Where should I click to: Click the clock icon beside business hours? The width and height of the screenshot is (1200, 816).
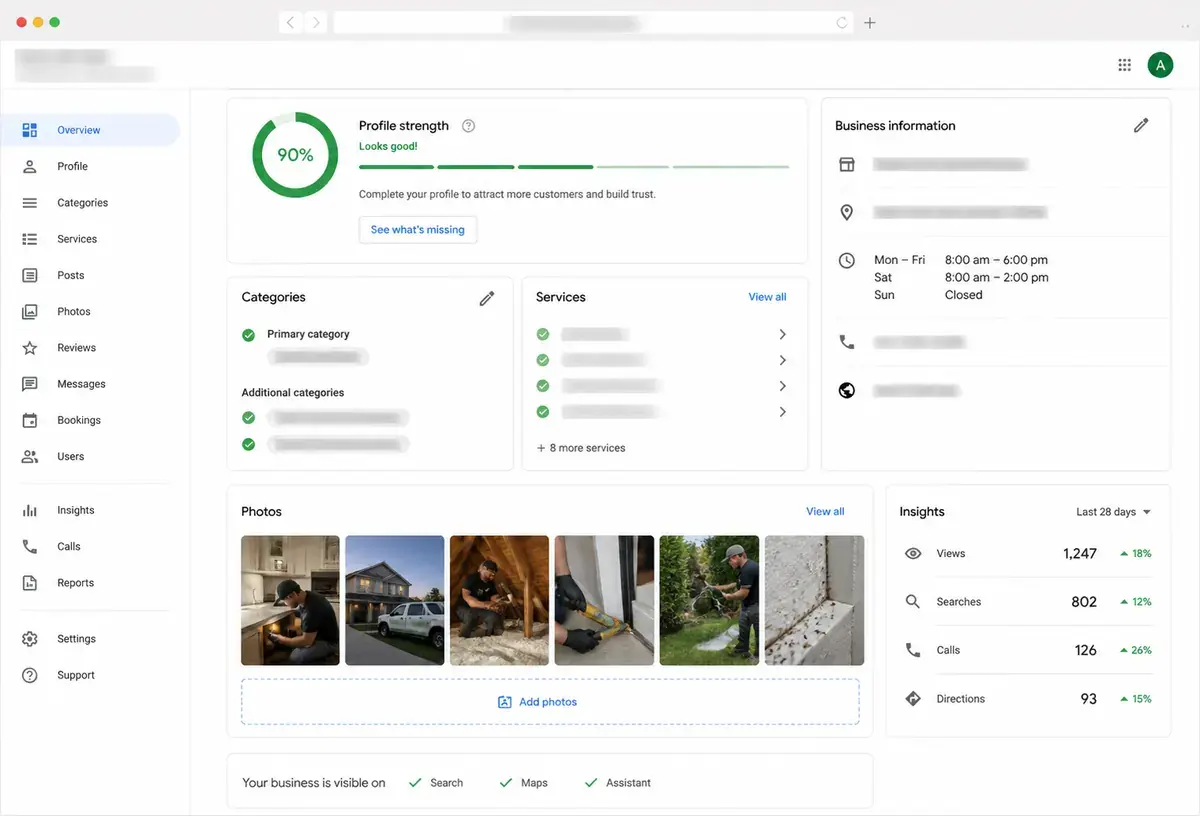847,260
